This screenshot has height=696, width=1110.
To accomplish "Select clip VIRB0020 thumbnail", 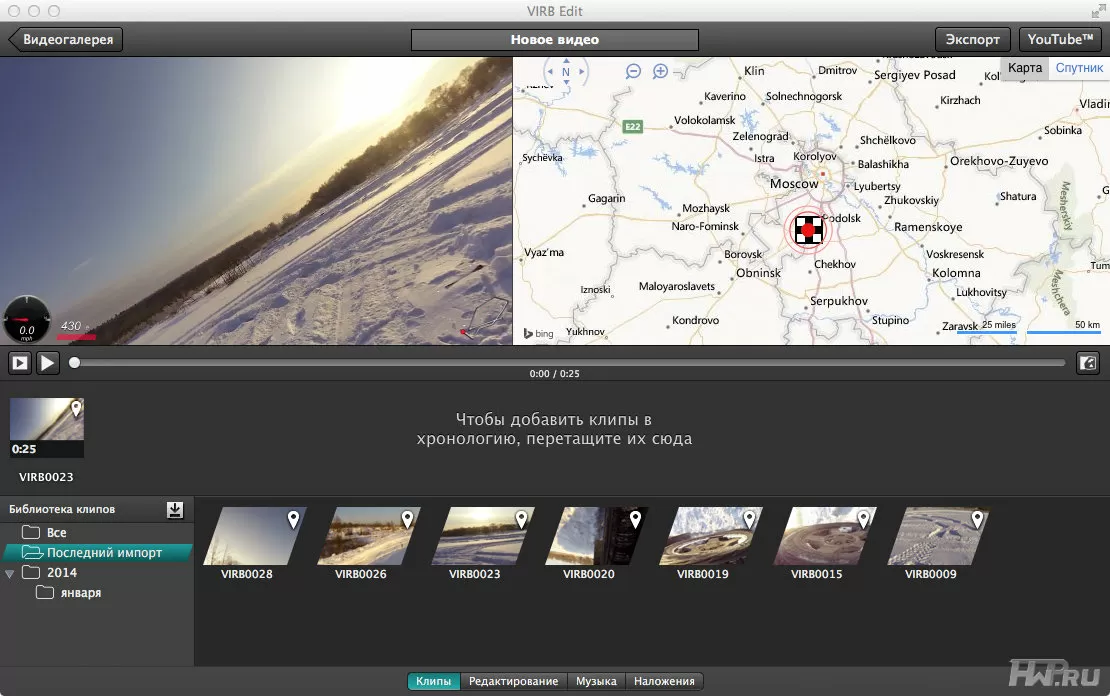I will (x=597, y=535).
